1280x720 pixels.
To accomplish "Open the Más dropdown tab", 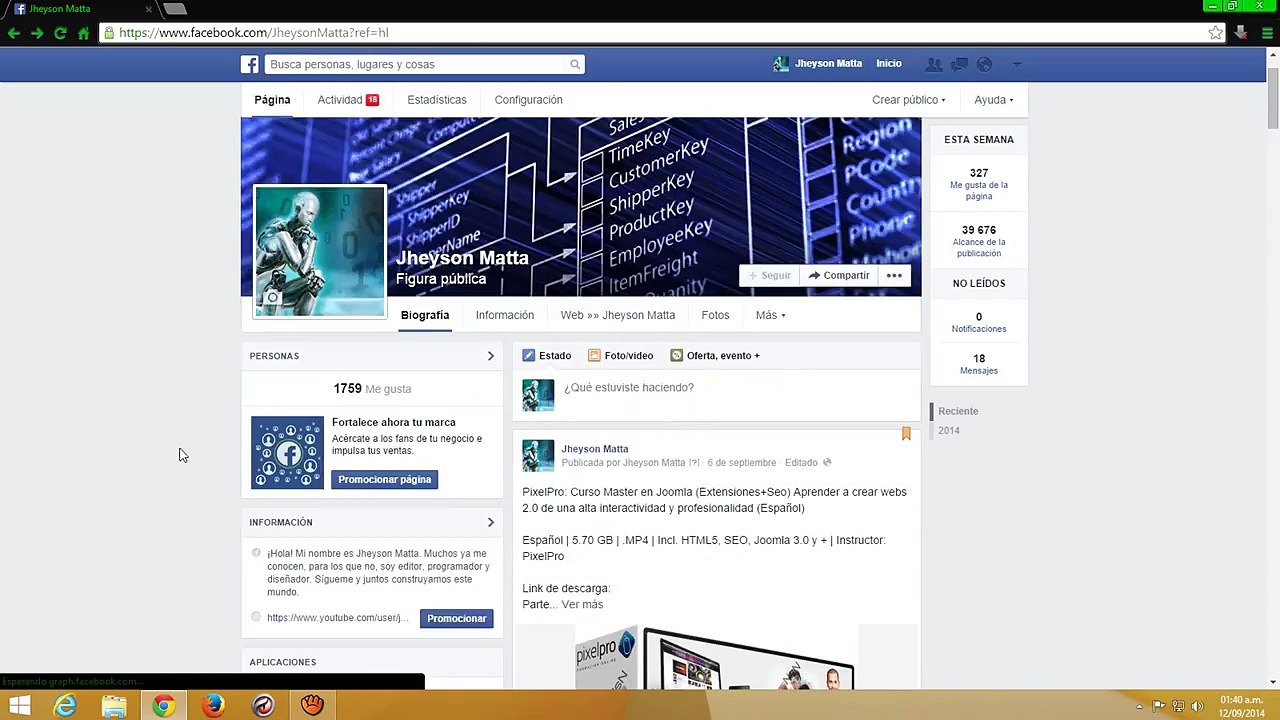I will point(770,315).
